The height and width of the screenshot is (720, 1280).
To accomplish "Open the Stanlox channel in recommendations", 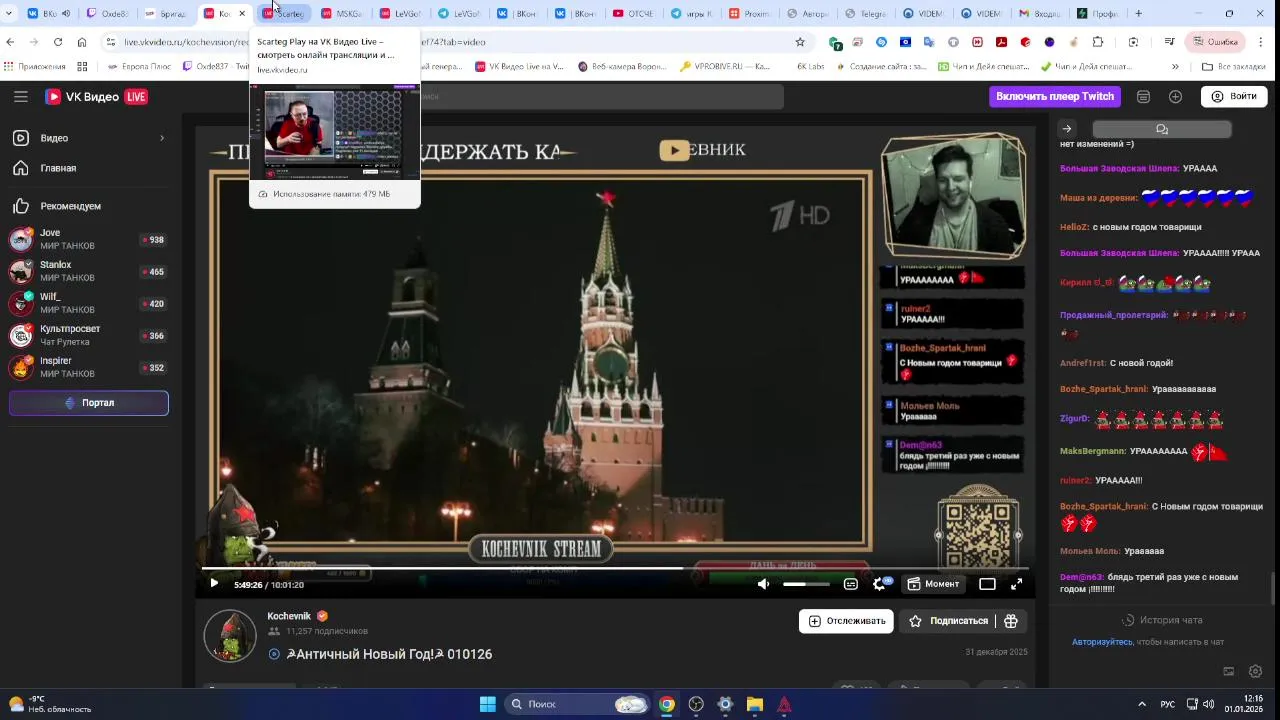I will (x=88, y=271).
